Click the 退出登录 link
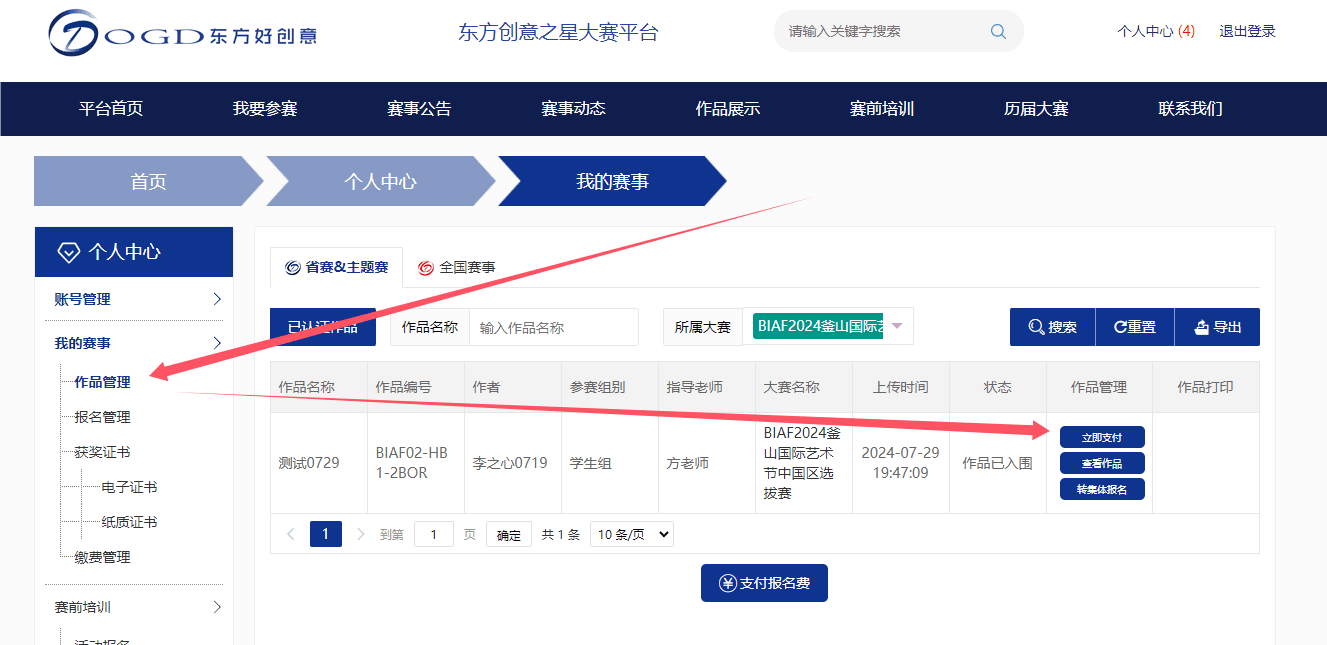Image resolution: width=1327 pixels, height=645 pixels. pyautogui.click(x=1247, y=31)
